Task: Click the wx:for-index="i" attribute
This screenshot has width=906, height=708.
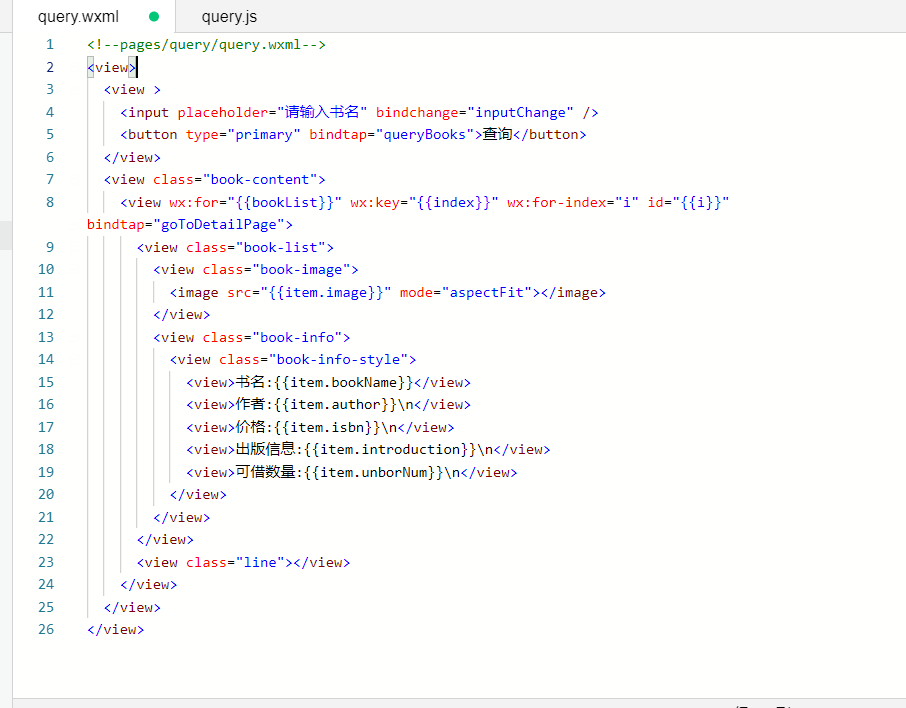Action: (573, 202)
